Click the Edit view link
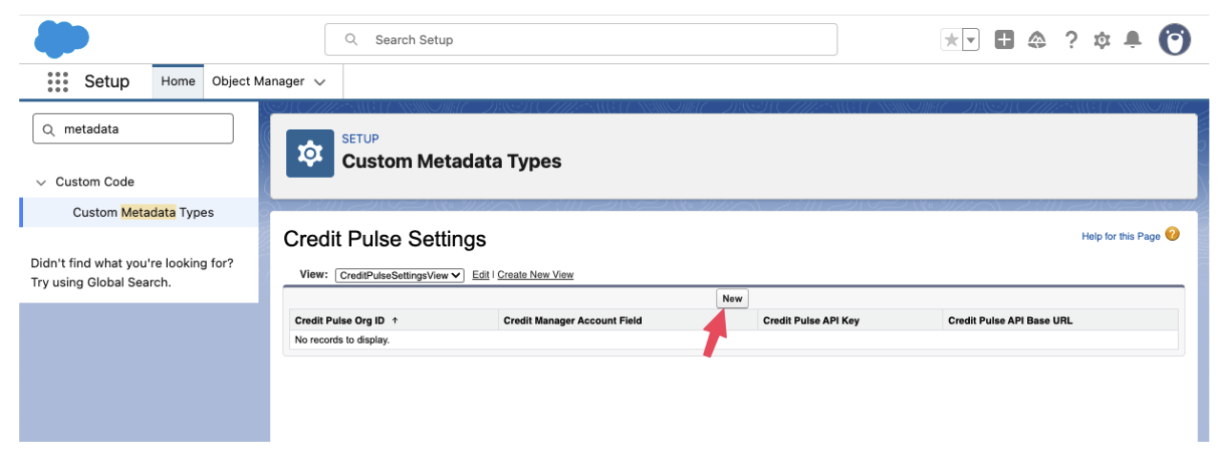This screenshot has width=1220, height=451. tap(480, 275)
